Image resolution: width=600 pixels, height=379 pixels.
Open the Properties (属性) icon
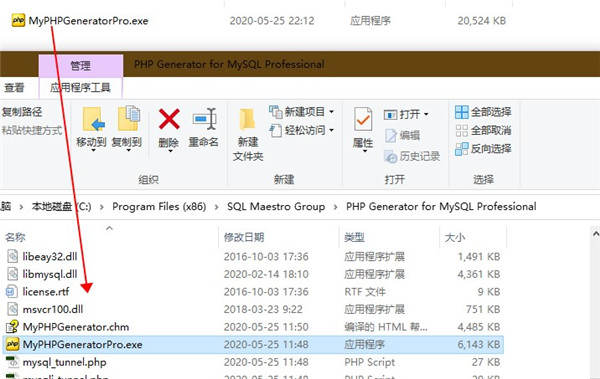[x=363, y=119]
